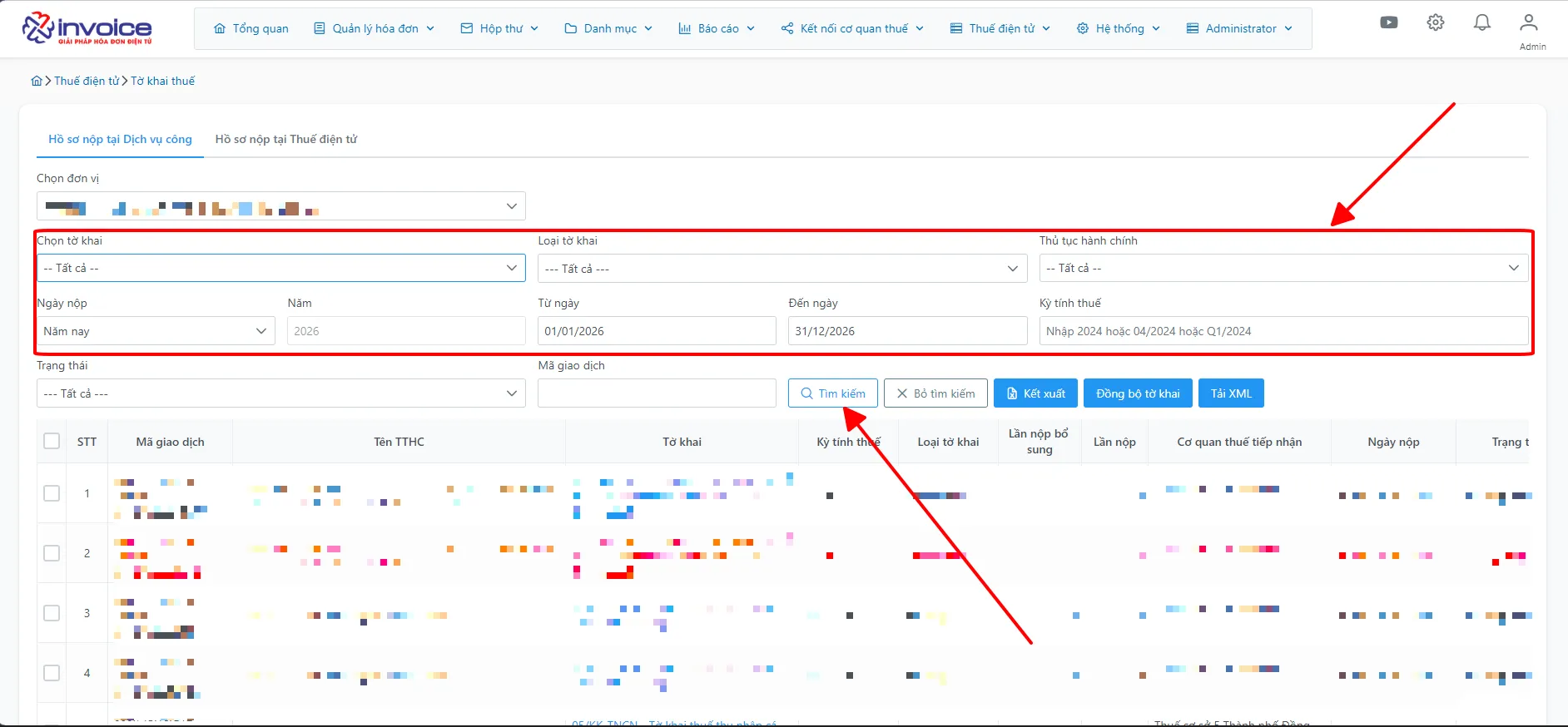Expand the Ngày nộp dropdown showing Năm nay
Screen dimensions: 1568x727
coord(156,330)
